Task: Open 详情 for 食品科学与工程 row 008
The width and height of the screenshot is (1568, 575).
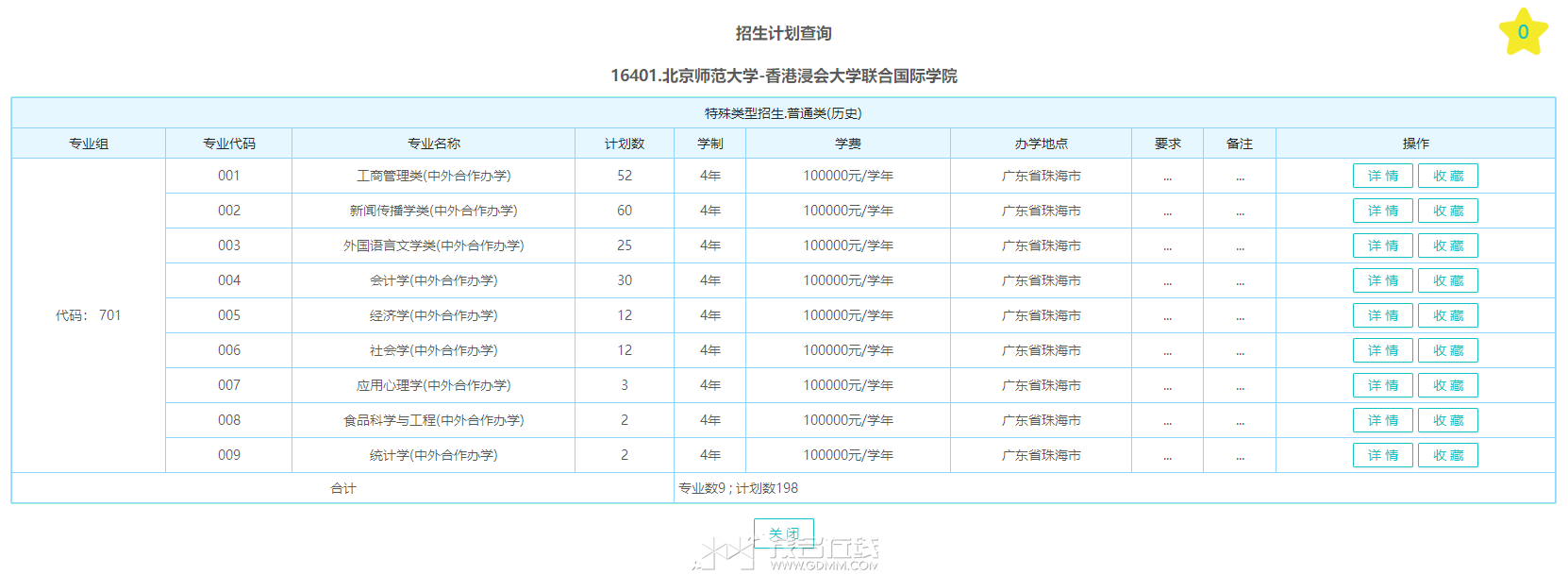Action: pos(1383,420)
